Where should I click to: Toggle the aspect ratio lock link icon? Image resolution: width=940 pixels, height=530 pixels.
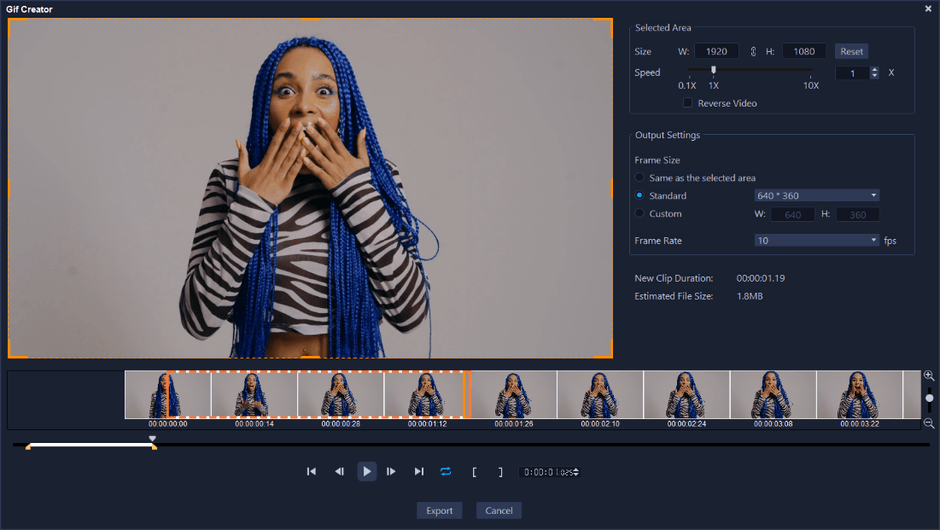752,51
